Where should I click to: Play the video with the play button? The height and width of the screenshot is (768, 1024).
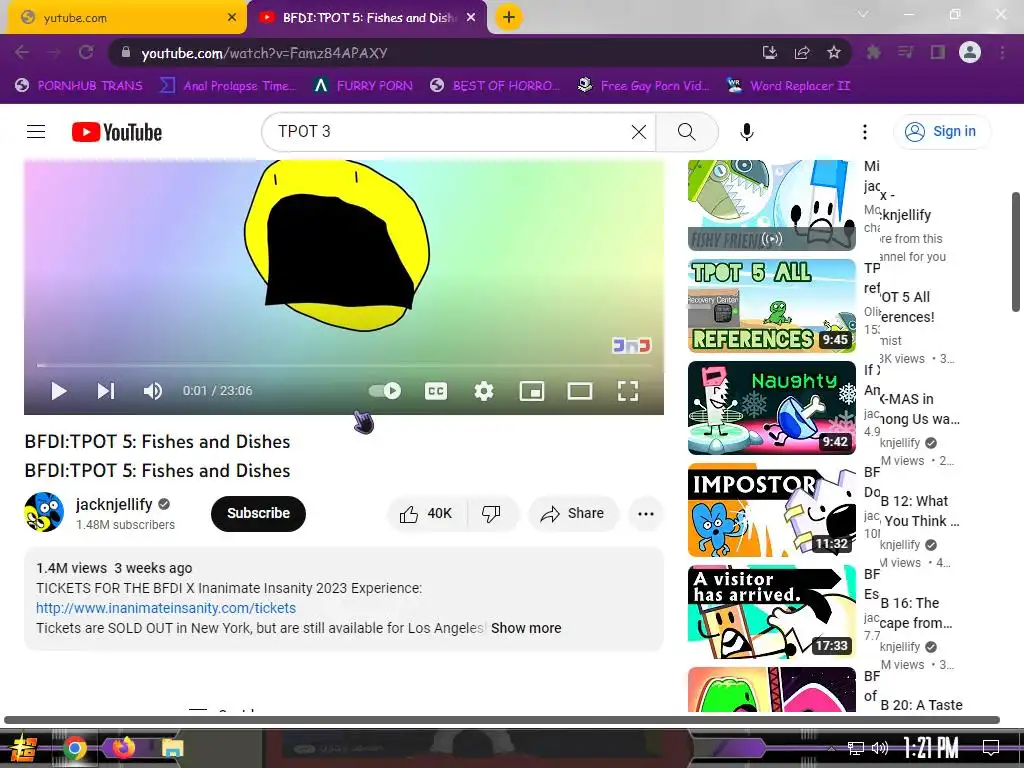coord(59,391)
